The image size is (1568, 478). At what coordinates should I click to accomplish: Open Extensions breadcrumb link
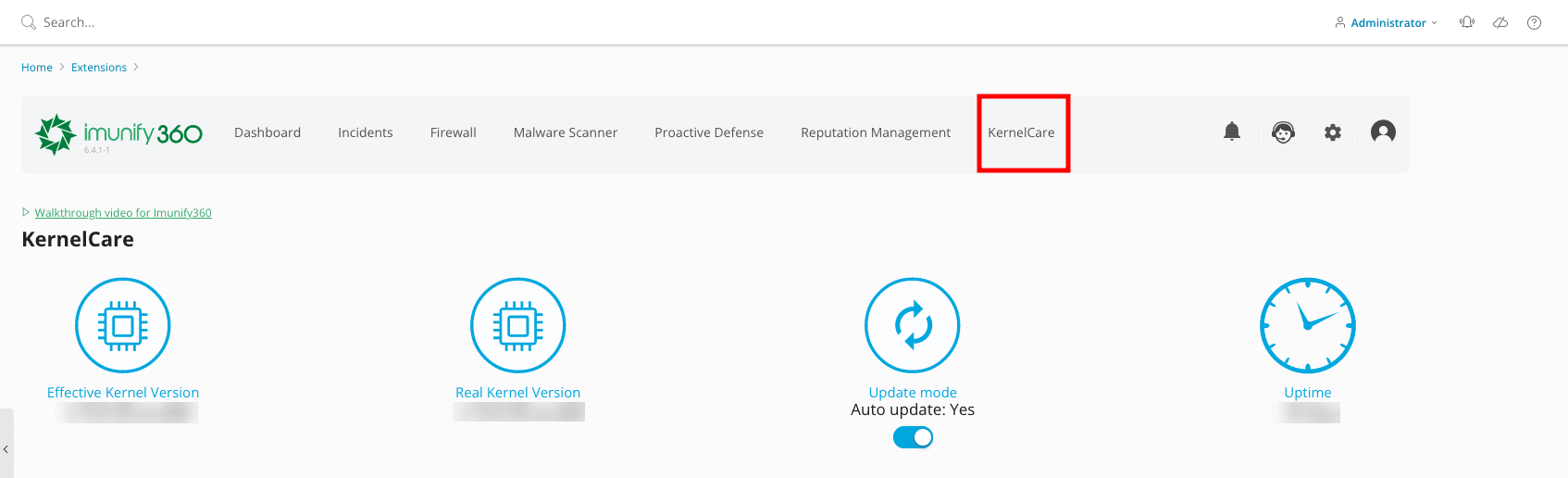99,68
